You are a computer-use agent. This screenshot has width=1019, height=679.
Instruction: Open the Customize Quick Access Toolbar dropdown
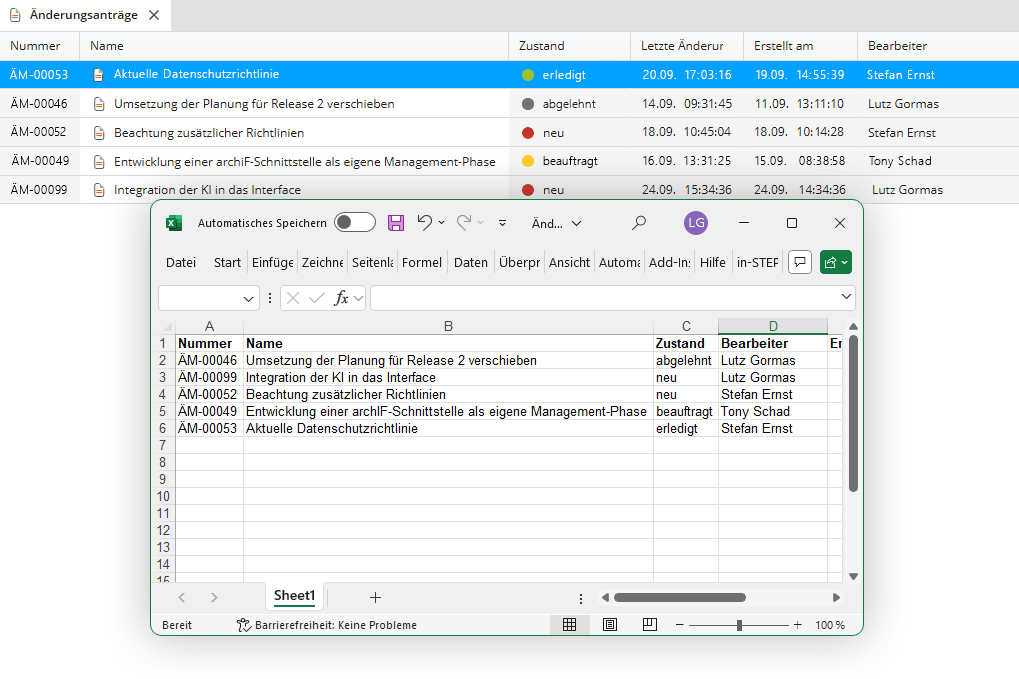click(x=502, y=223)
